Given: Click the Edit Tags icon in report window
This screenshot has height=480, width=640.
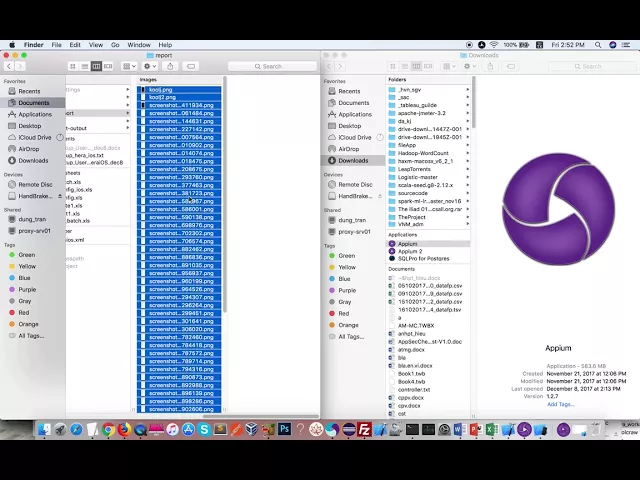Looking at the screenshot, I should click(x=191, y=66).
